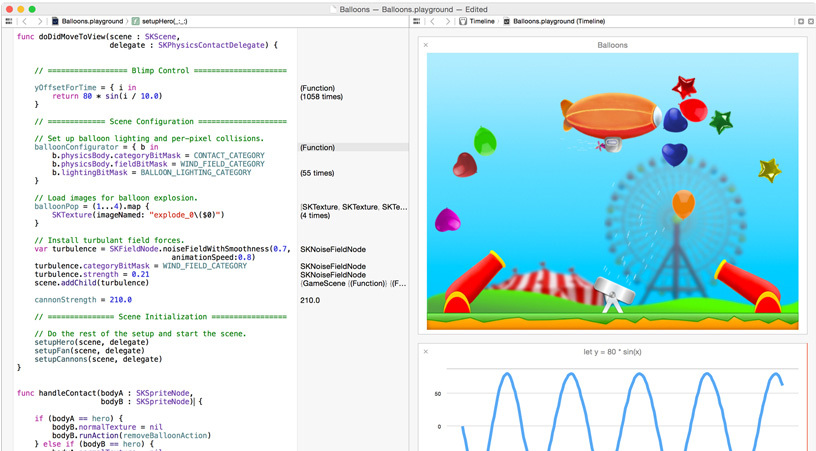Click the right red cannon in scene
Viewport: 816px width, 451px height.
coord(749,287)
